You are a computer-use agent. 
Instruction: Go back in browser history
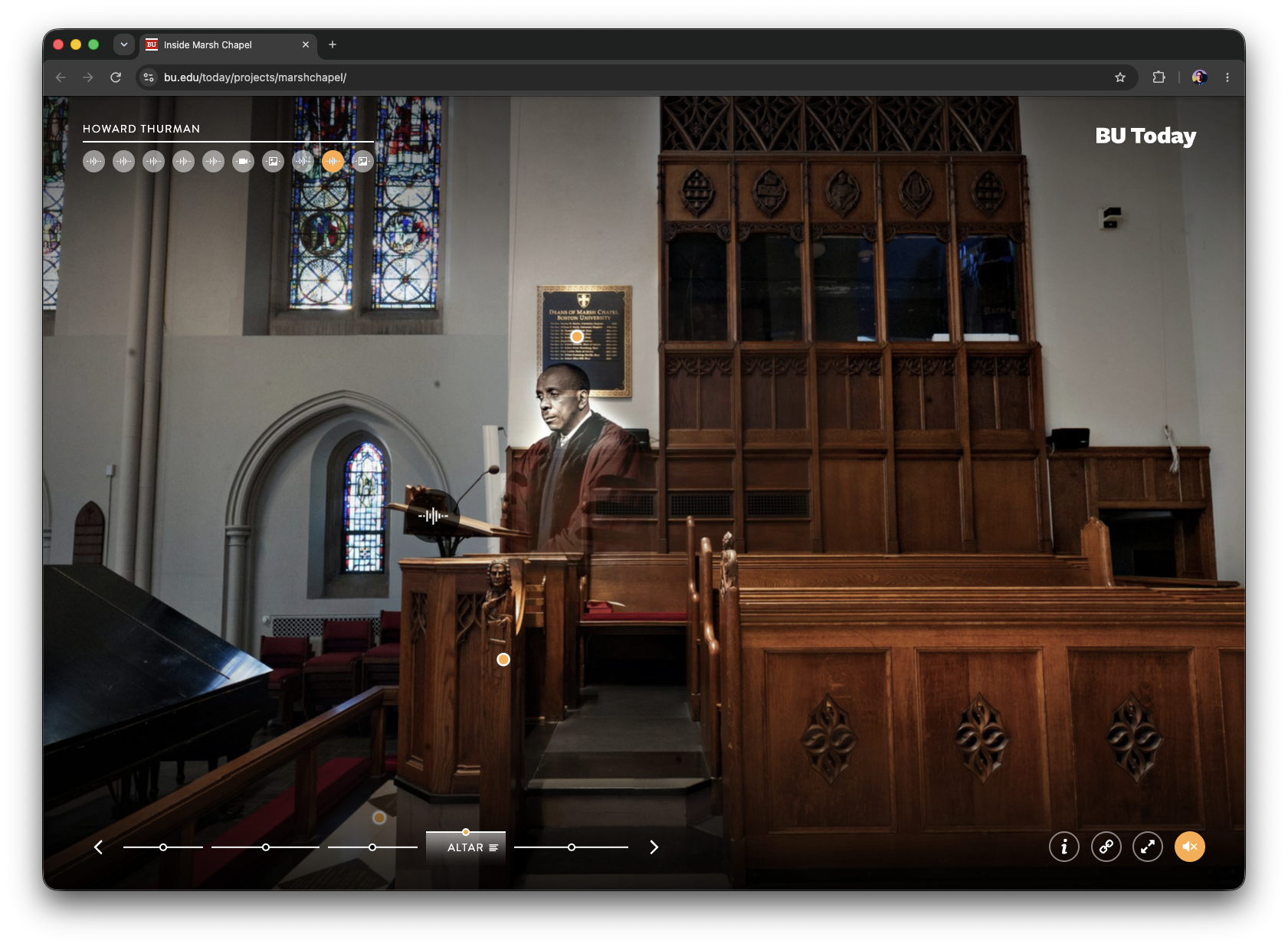[61, 77]
